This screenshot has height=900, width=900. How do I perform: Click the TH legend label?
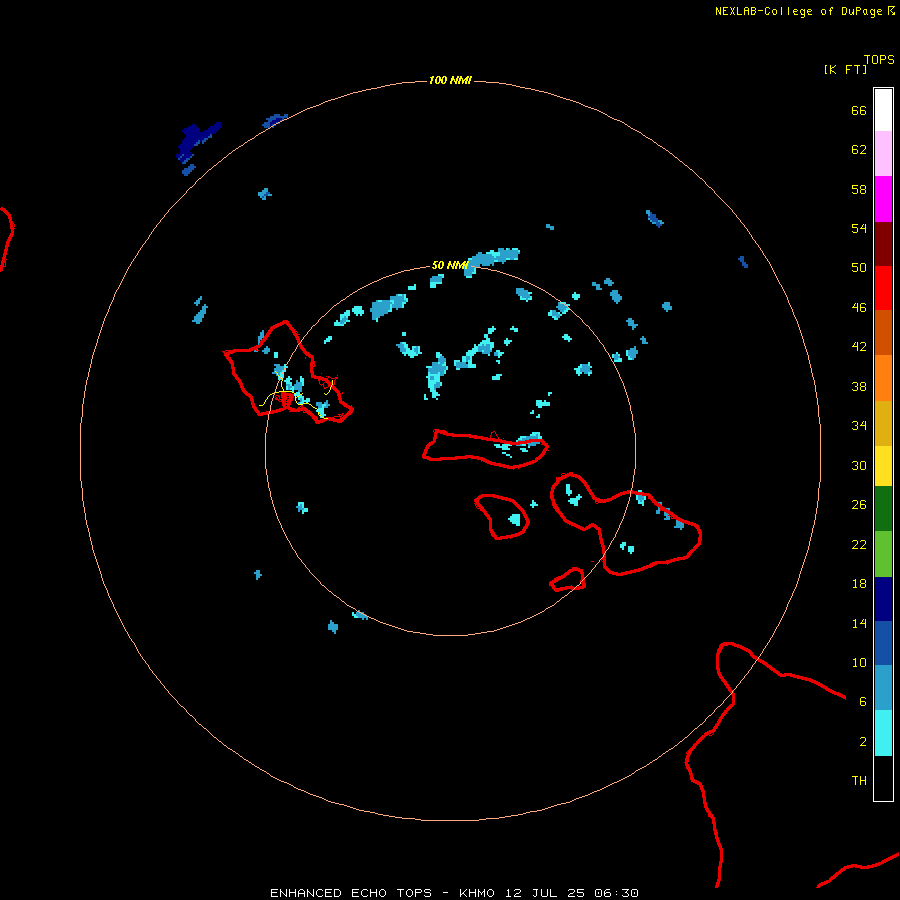859,781
